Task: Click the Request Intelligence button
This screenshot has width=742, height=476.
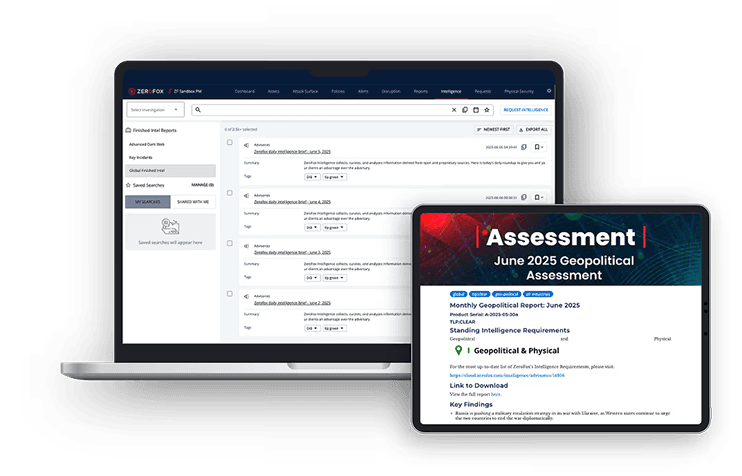Action: click(x=526, y=110)
